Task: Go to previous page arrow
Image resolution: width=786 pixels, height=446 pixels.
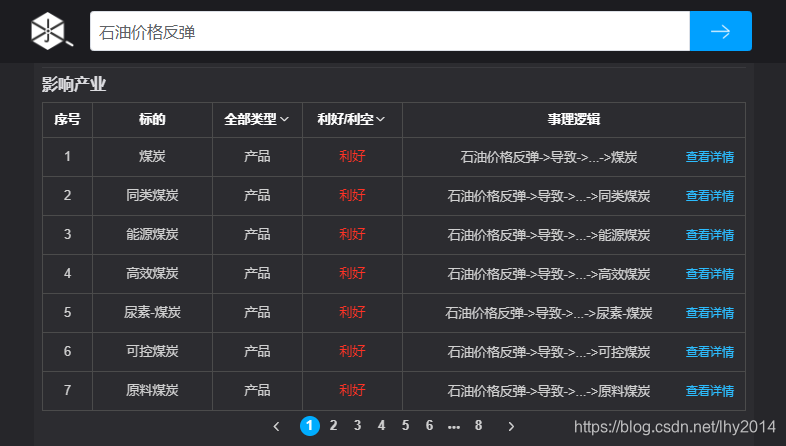Action: 276,426
